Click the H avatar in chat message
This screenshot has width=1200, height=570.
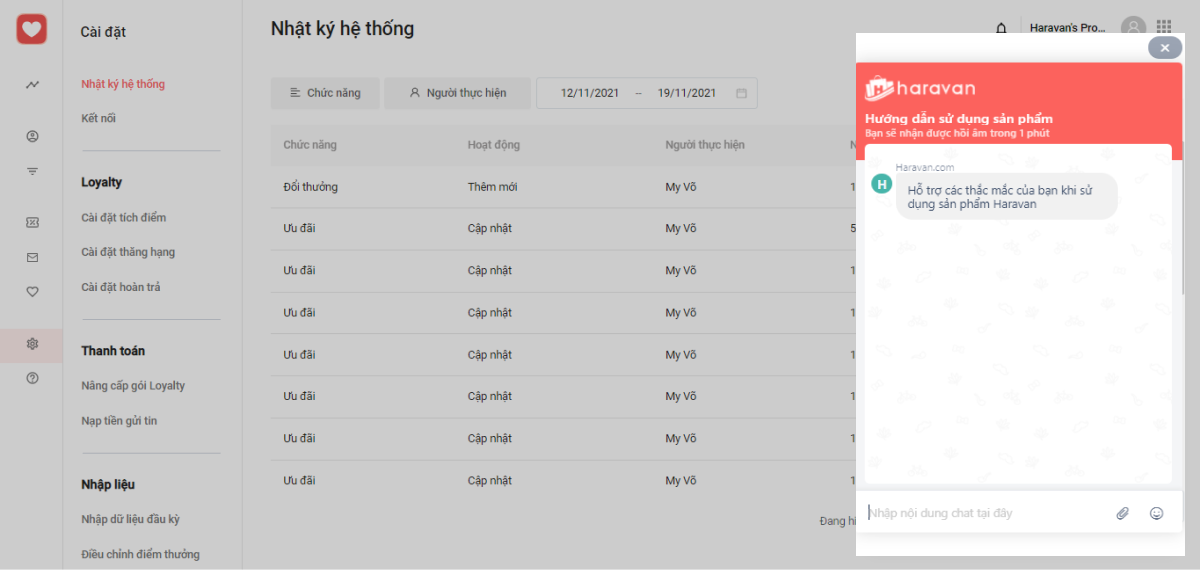click(x=881, y=183)
